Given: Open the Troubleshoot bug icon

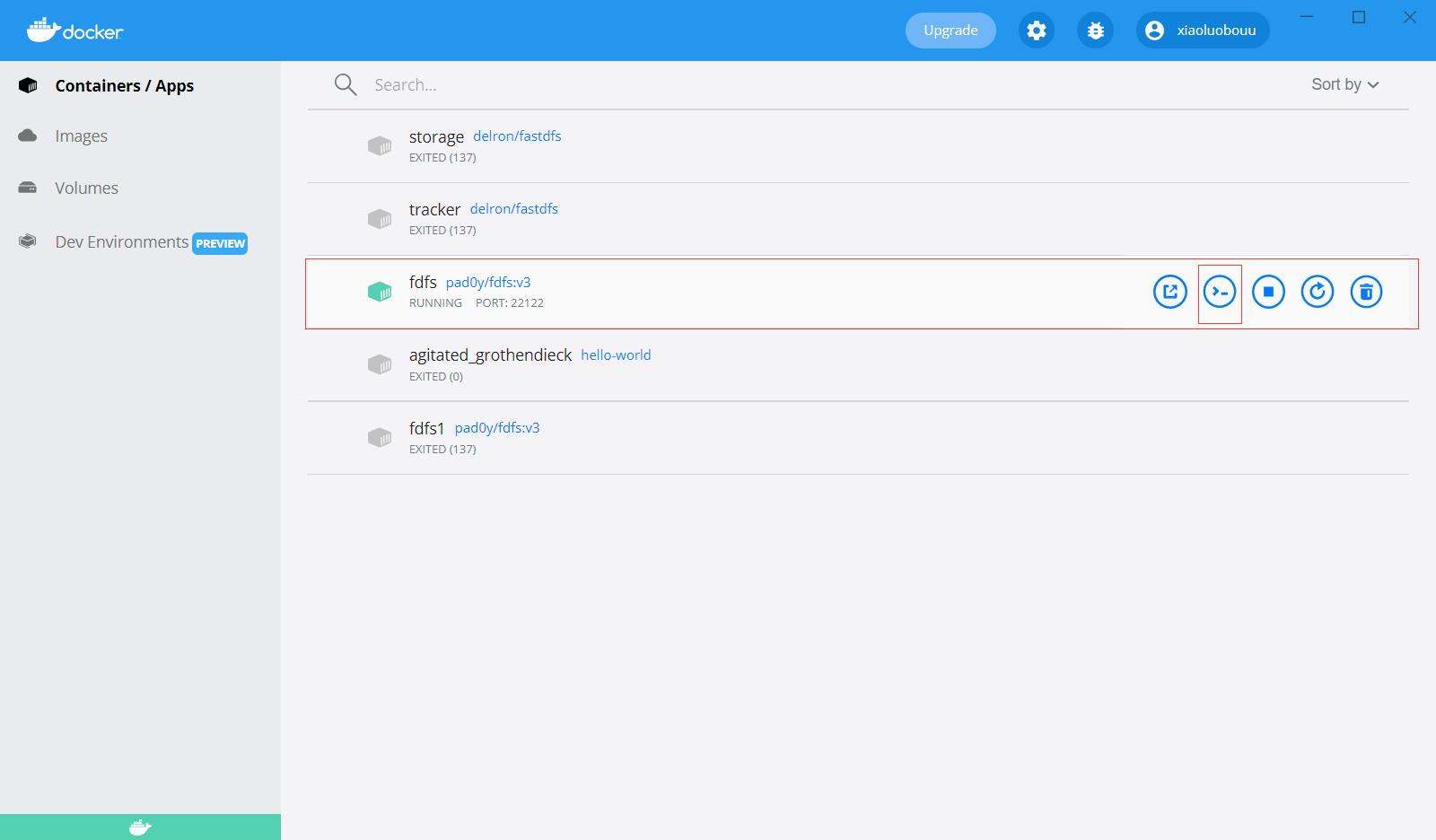Looking at the screenshot, I should point(1095,30).
